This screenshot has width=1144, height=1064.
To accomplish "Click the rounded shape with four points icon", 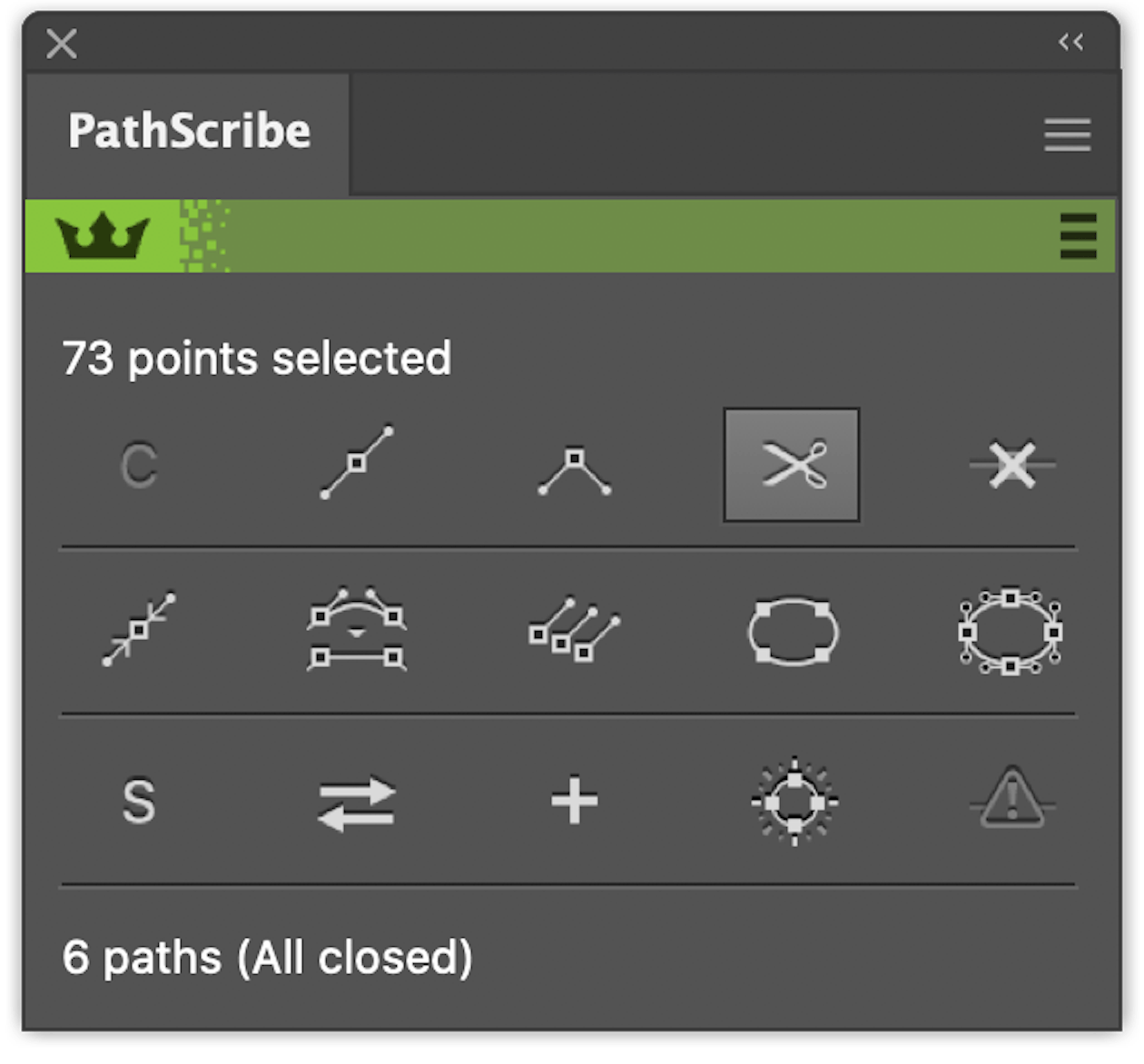I will point(793,631).
